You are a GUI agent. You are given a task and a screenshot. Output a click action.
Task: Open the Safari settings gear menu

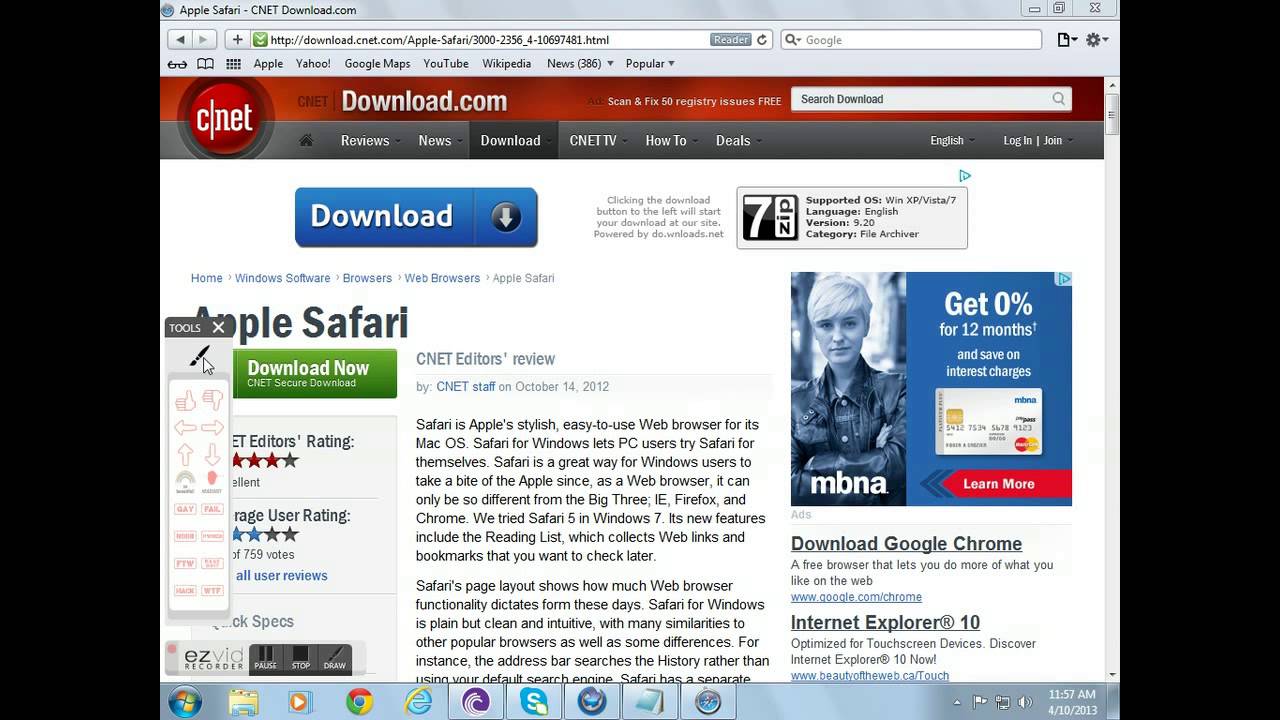[1097, 40]
